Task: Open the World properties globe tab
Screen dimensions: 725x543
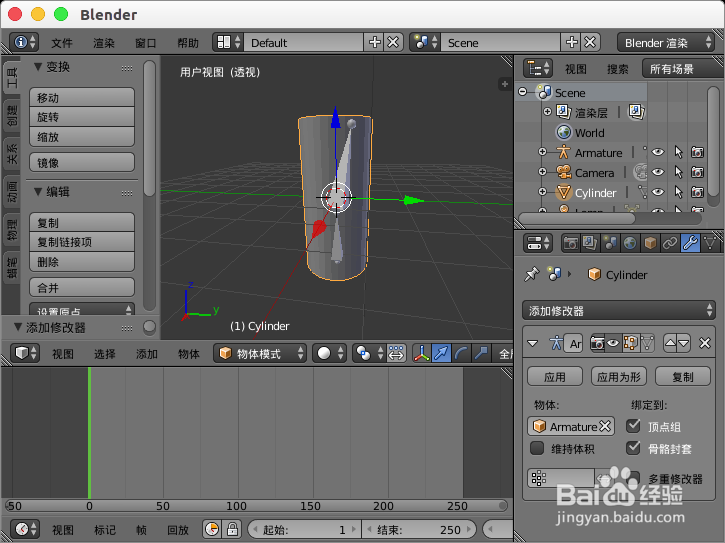Action: click(x=630, y=243)
